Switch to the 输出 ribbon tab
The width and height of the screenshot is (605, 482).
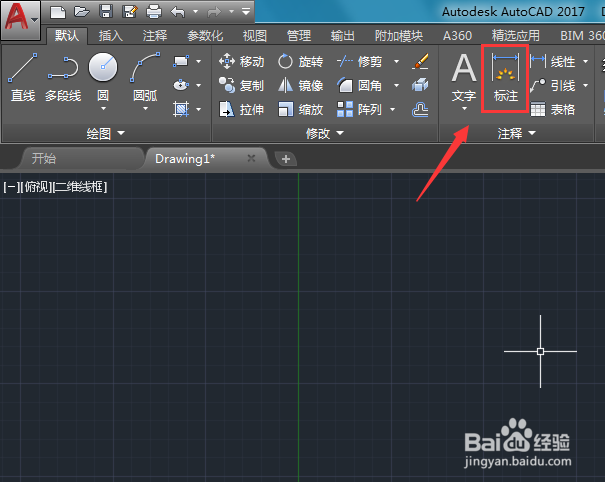coord(343,36)
